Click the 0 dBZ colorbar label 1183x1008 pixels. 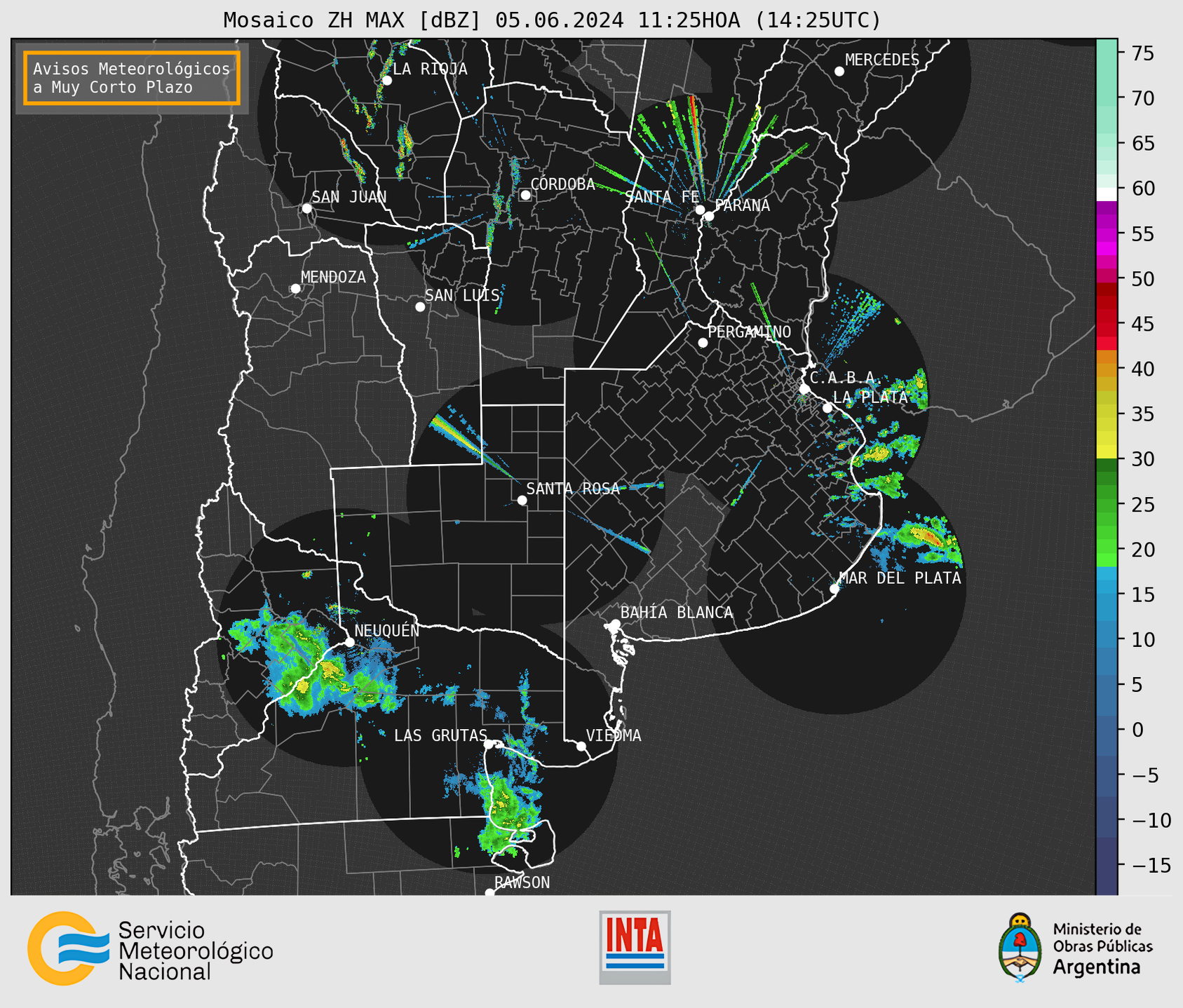coord(1137,730)
